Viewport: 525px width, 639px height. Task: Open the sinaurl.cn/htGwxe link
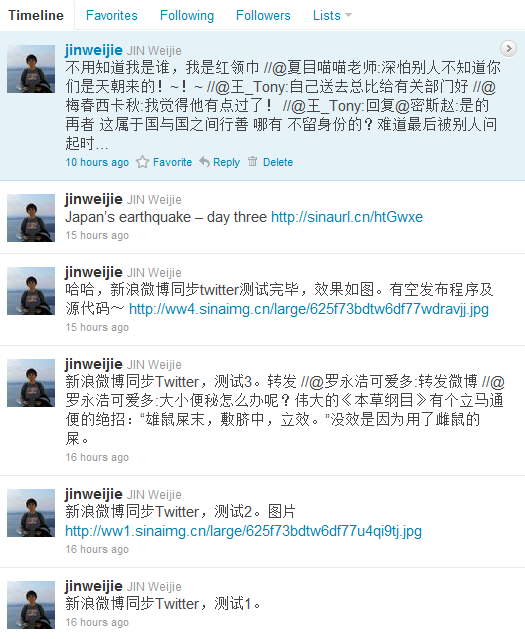347,217
